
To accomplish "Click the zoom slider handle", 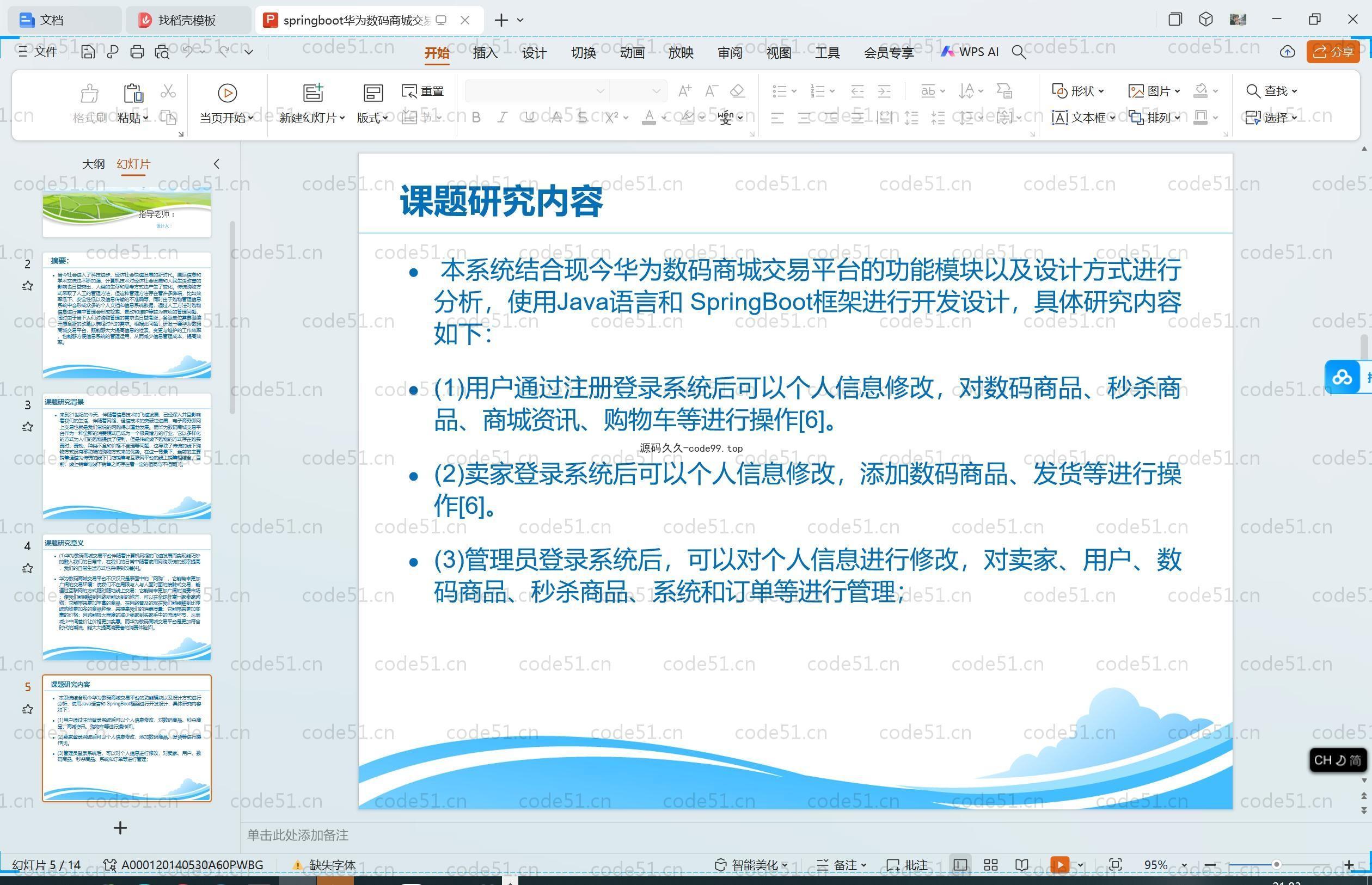I will [1277, 865].
